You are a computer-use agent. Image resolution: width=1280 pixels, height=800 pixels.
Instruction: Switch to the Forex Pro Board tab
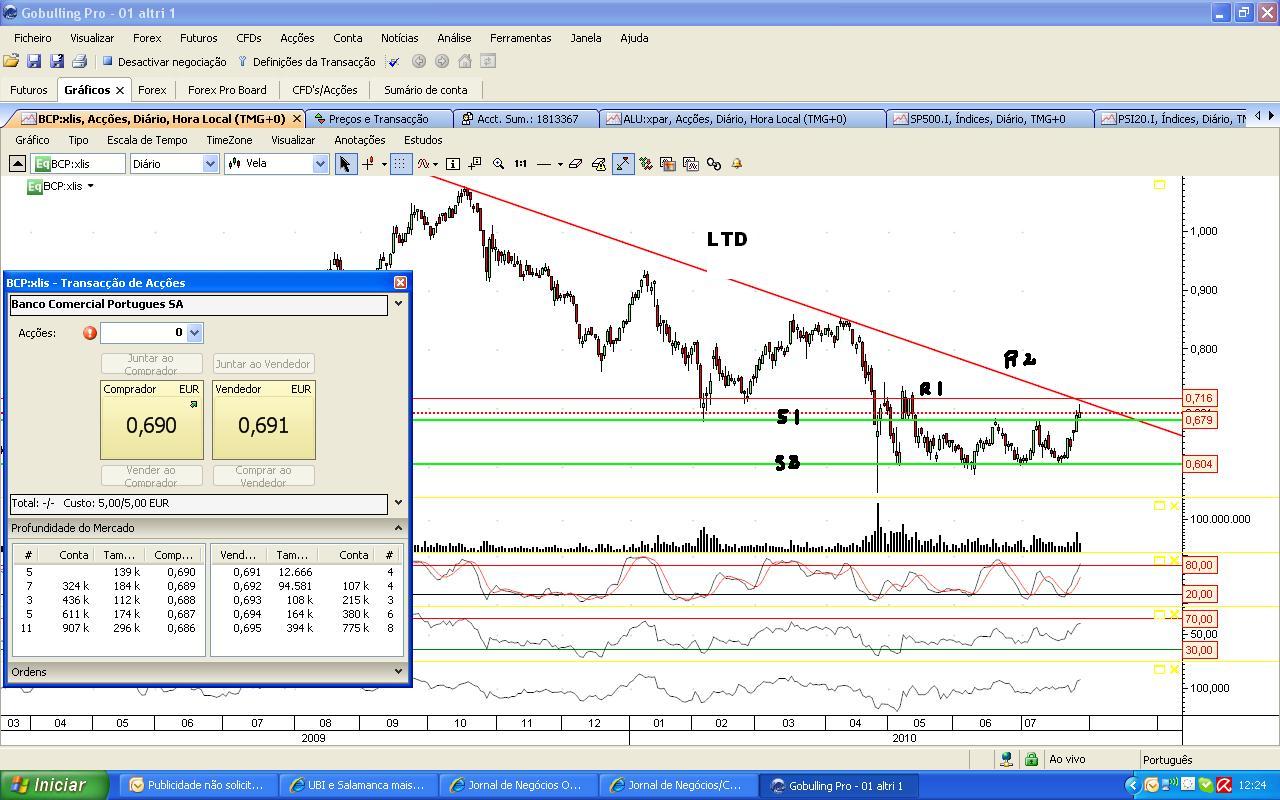(x=227, y=90)
